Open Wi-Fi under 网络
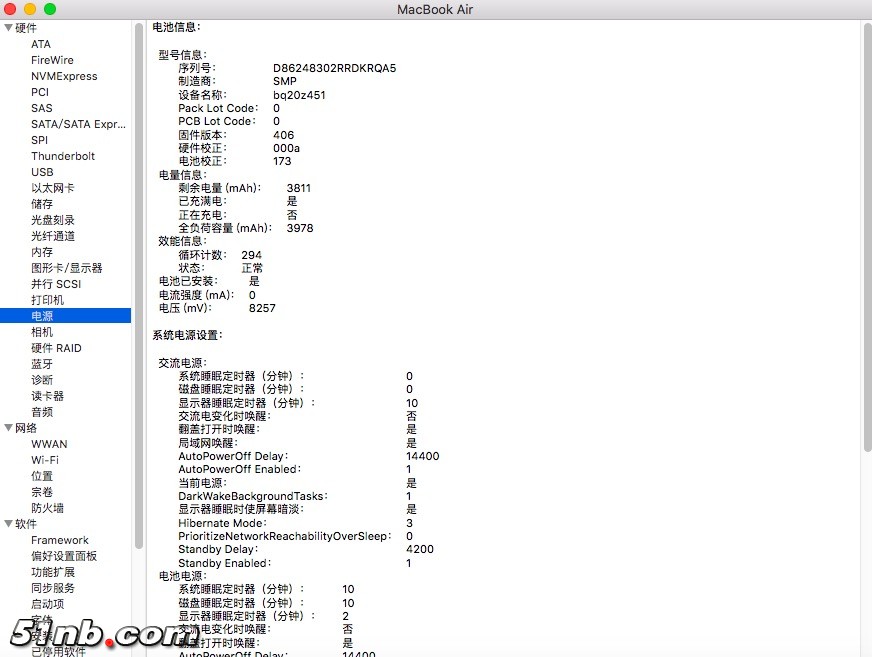This screenshot has width=872, height=657. tap(45, 460)
